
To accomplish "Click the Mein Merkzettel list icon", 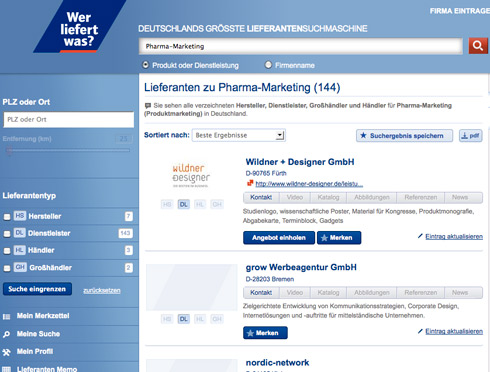I will (x=6, y=316).
